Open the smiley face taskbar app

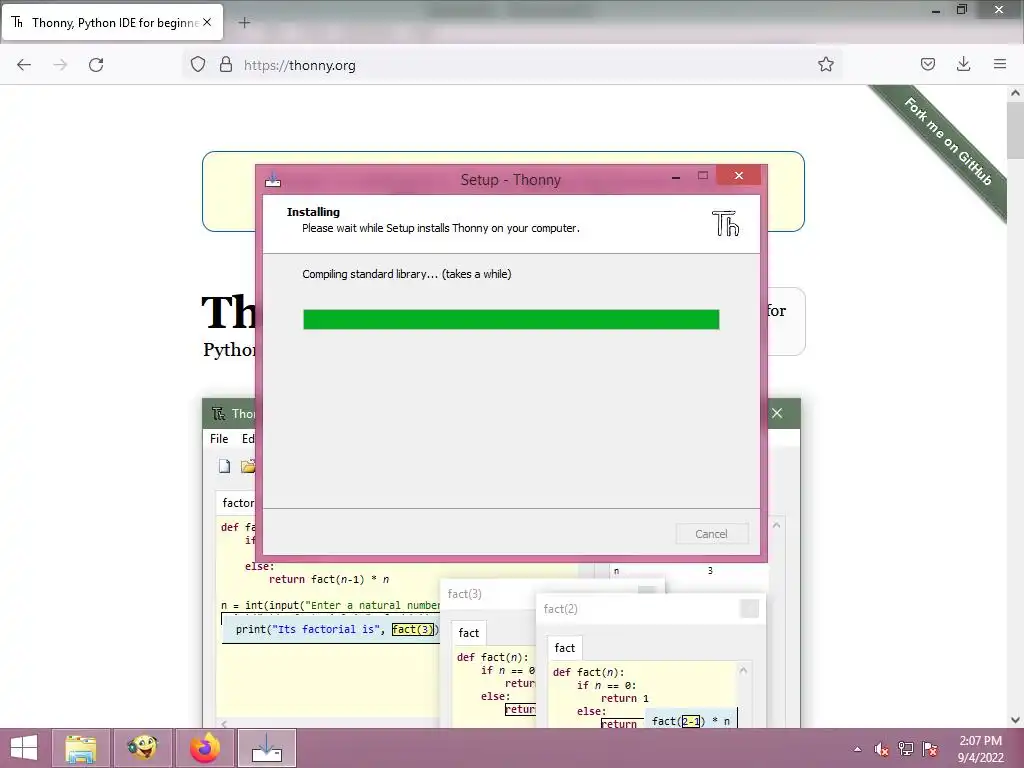click(x=142, y=748)
